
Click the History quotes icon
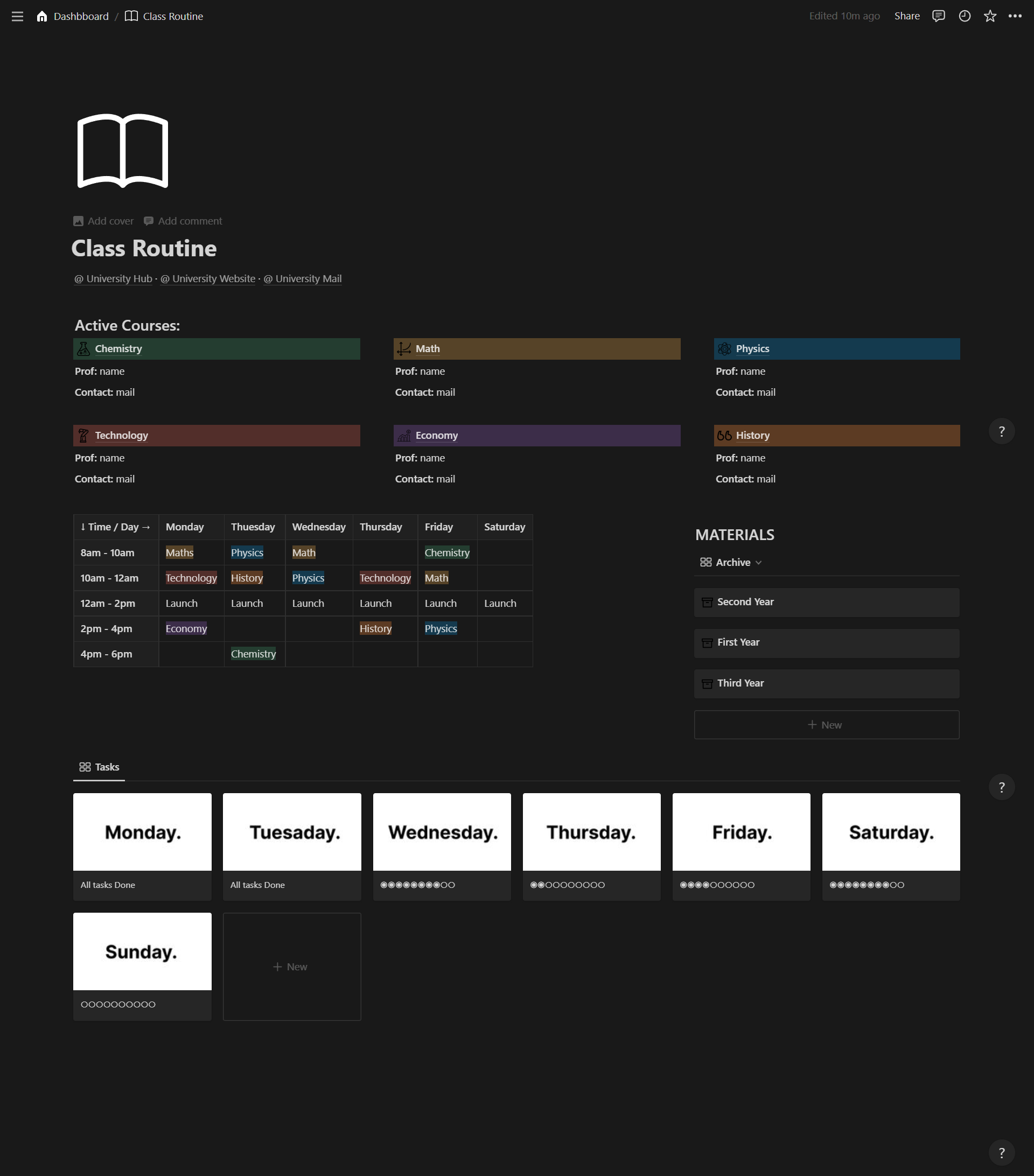(x=724, y=436)
